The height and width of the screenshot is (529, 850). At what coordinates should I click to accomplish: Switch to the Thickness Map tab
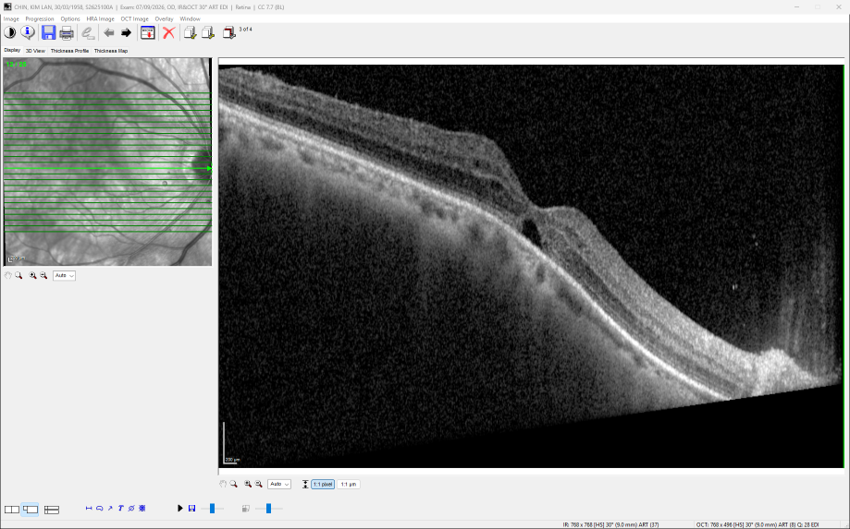(x=111, y=51)
